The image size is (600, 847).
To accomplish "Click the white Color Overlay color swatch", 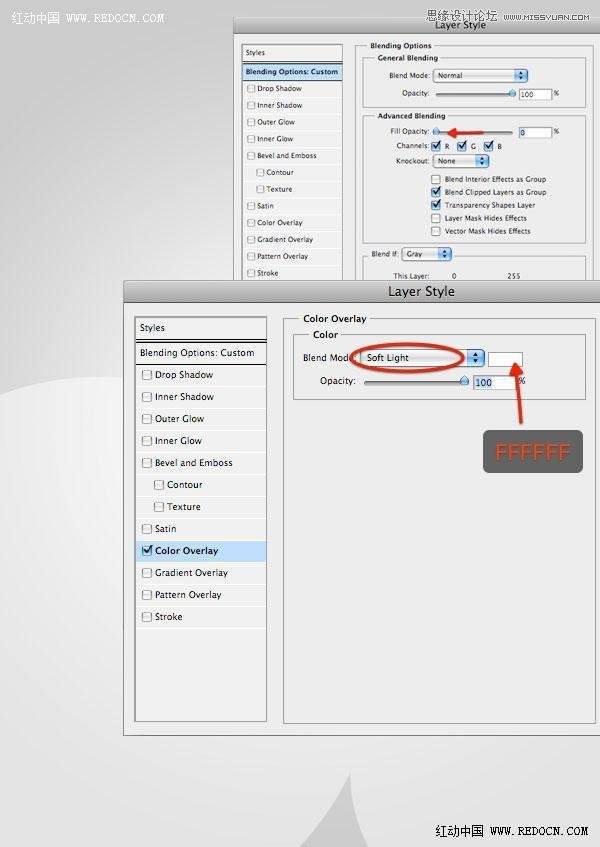I will coord(505,359).
